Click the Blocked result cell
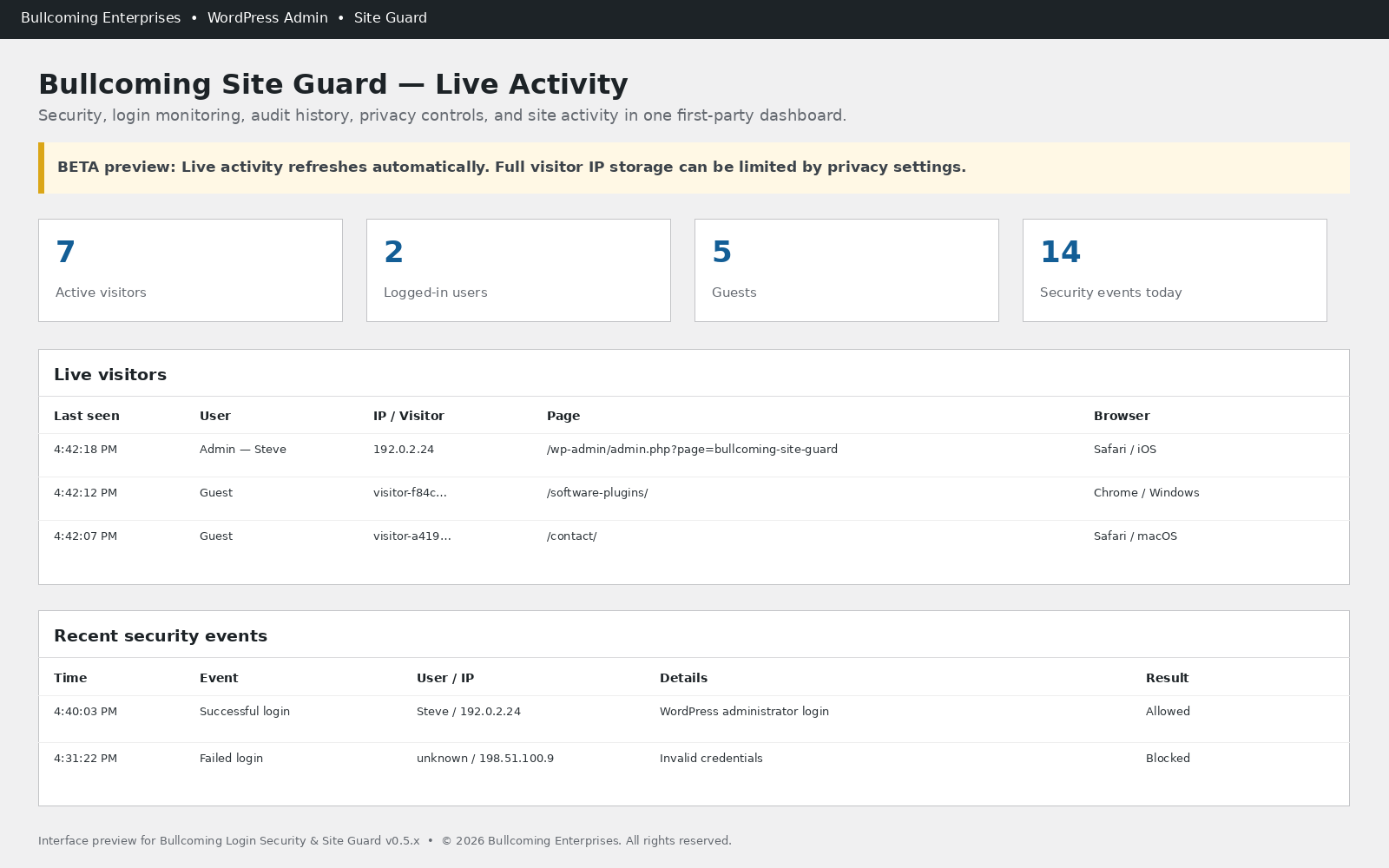The height and width of the screenshot is (868, 1389). coord(1168,759)
